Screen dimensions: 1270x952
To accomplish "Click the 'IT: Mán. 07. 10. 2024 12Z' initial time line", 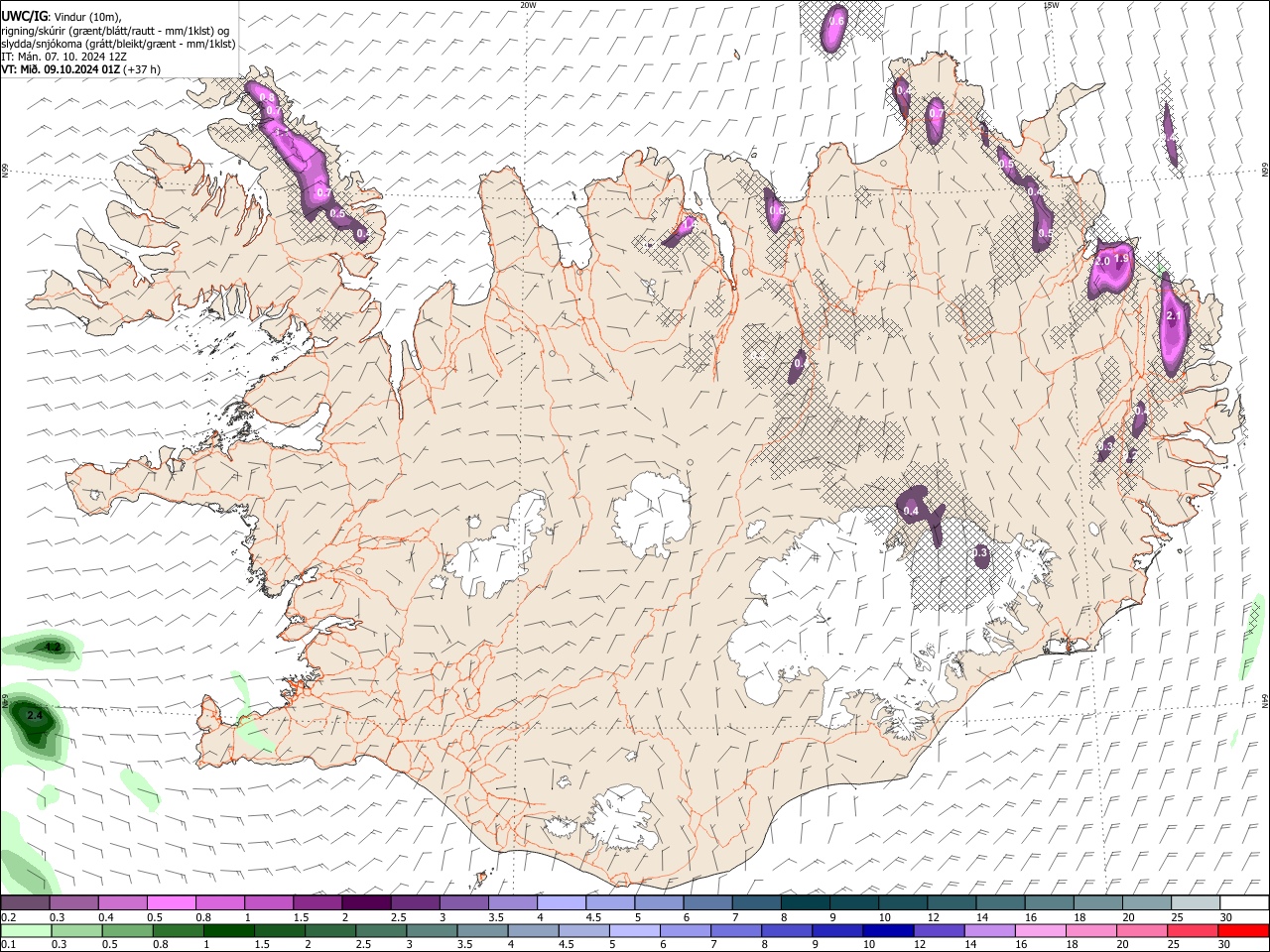I will coord(63,57).
